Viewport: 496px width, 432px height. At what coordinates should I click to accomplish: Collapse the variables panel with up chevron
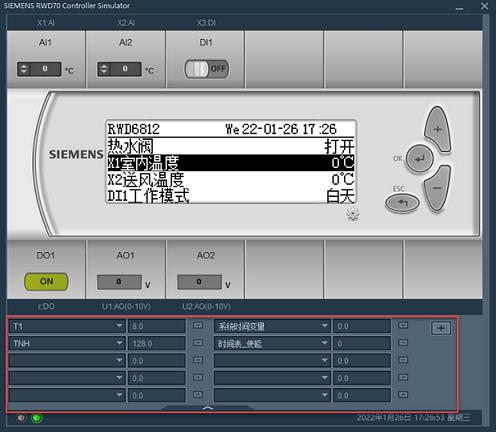tap(208, 408)
